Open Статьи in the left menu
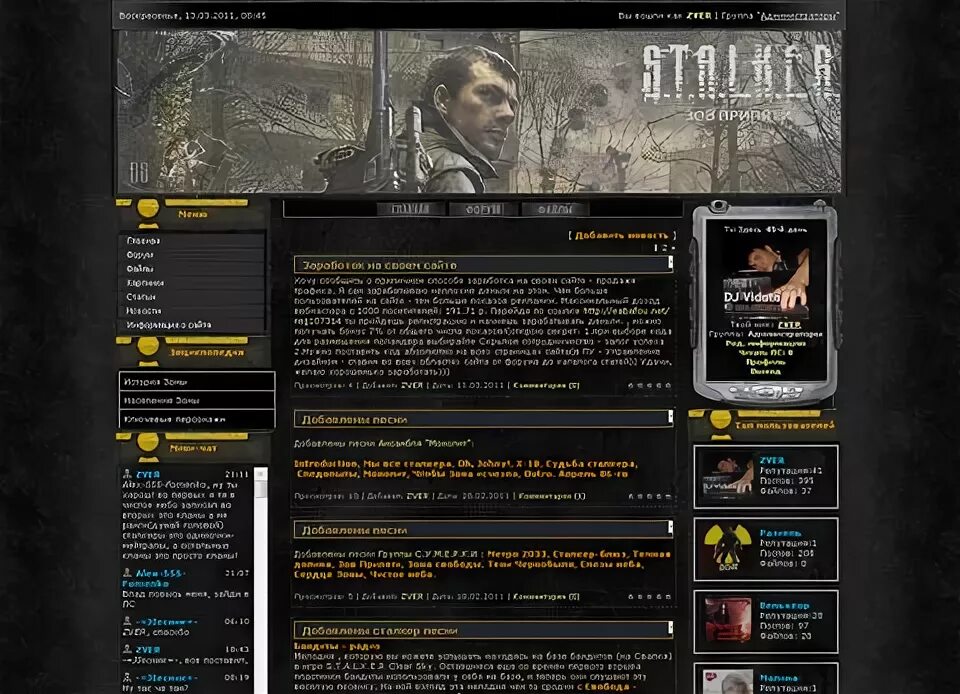Viewport: 960px width, 694px height. point(191,297)
